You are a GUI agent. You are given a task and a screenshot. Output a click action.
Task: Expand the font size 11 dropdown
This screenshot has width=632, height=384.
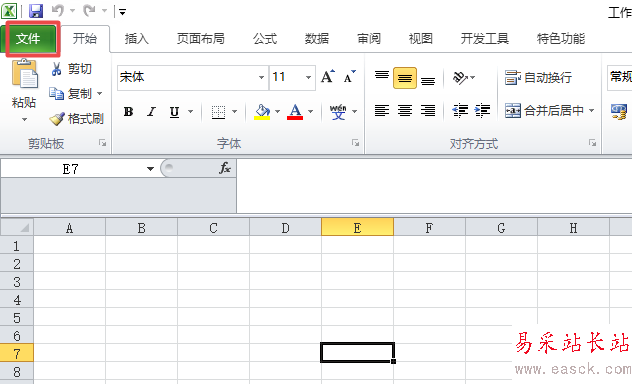(x=308, y=77)
